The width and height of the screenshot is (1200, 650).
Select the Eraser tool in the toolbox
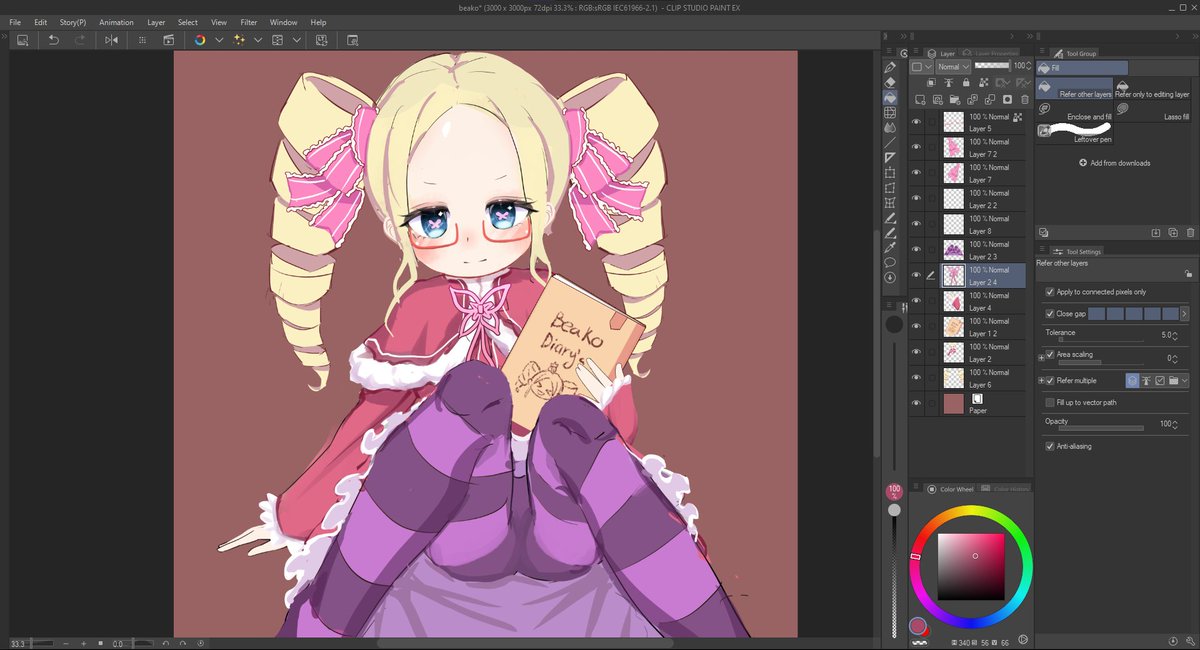click(890, 82)
